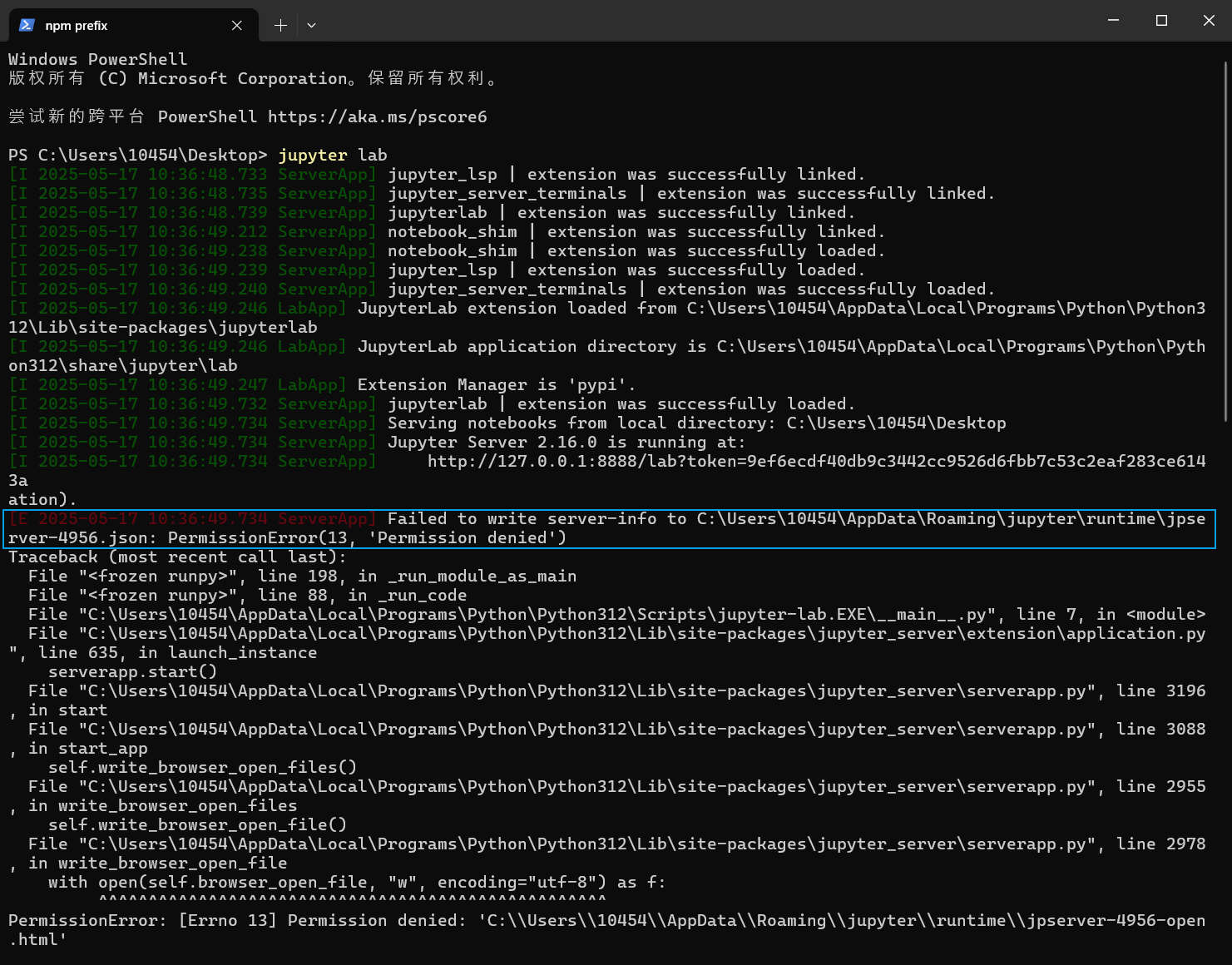Click 'PS C:\Users\10454\Desktop>' prompt
Screen dimensions: 1232x965
[138, 155]
